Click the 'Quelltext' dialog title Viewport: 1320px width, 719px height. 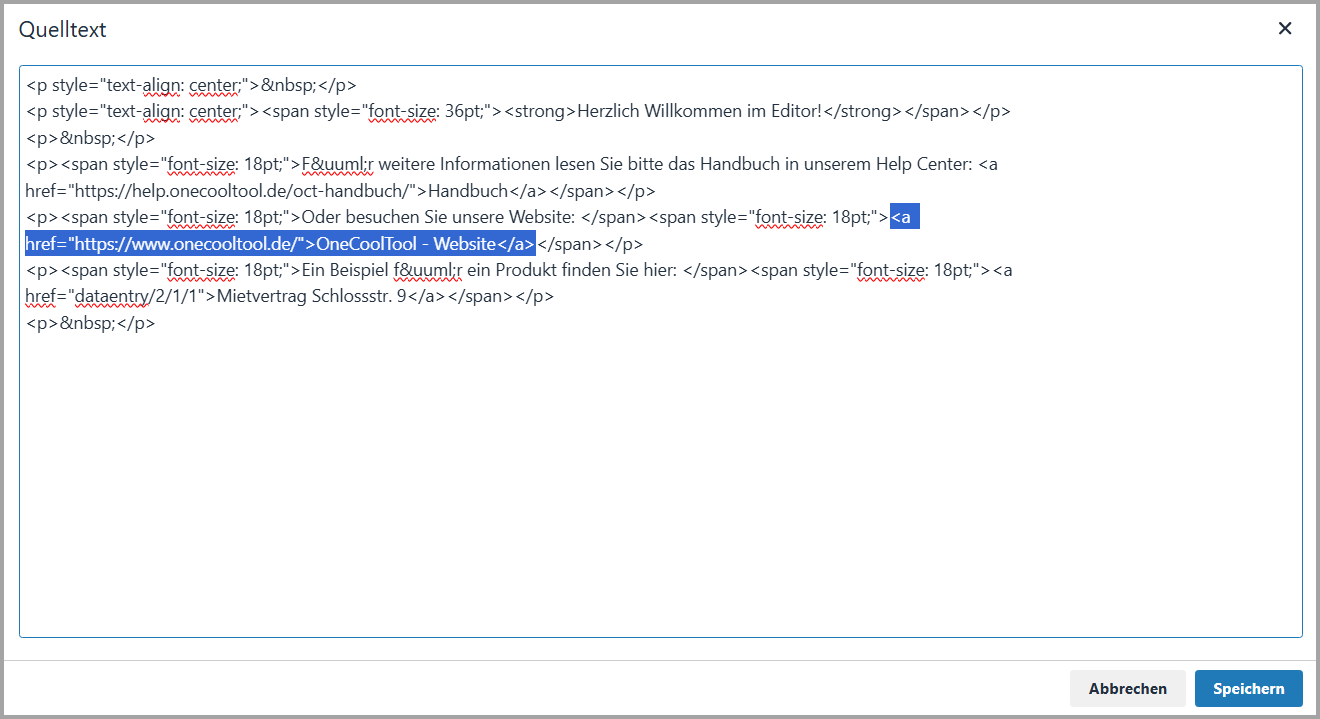point(63,30)
